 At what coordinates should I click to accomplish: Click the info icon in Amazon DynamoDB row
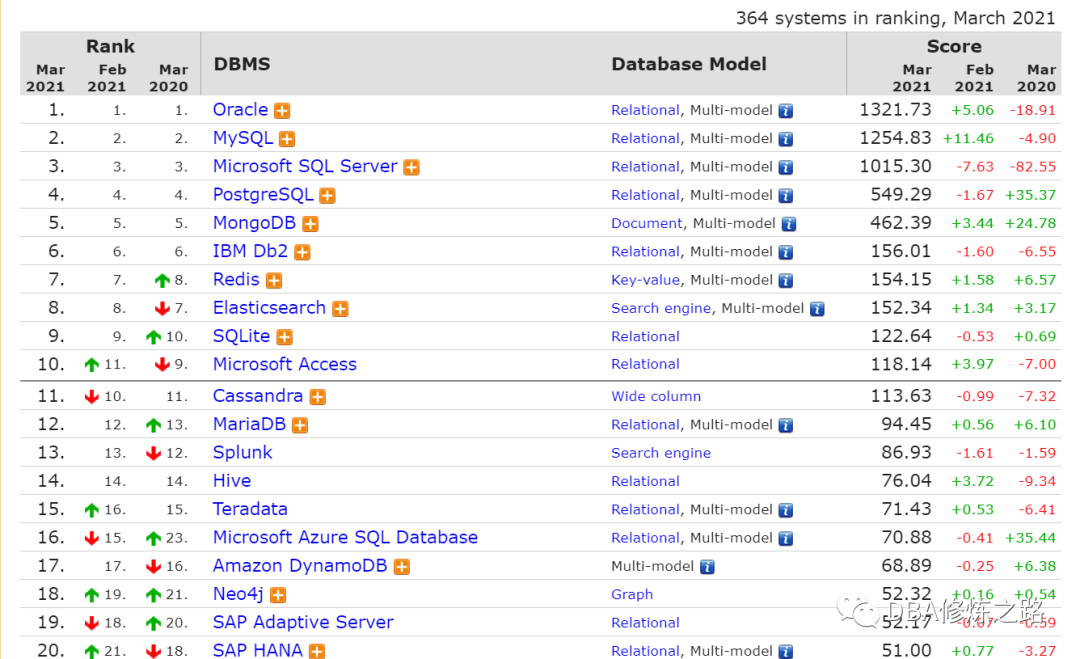tap(707, 567)
